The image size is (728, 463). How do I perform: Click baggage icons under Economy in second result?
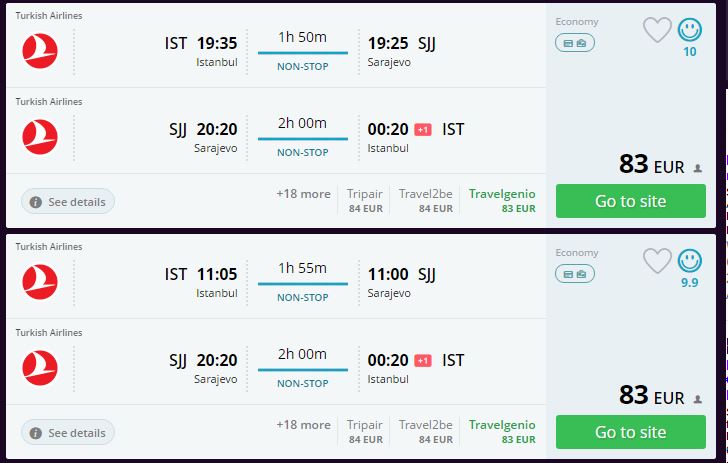coord(575,274)
